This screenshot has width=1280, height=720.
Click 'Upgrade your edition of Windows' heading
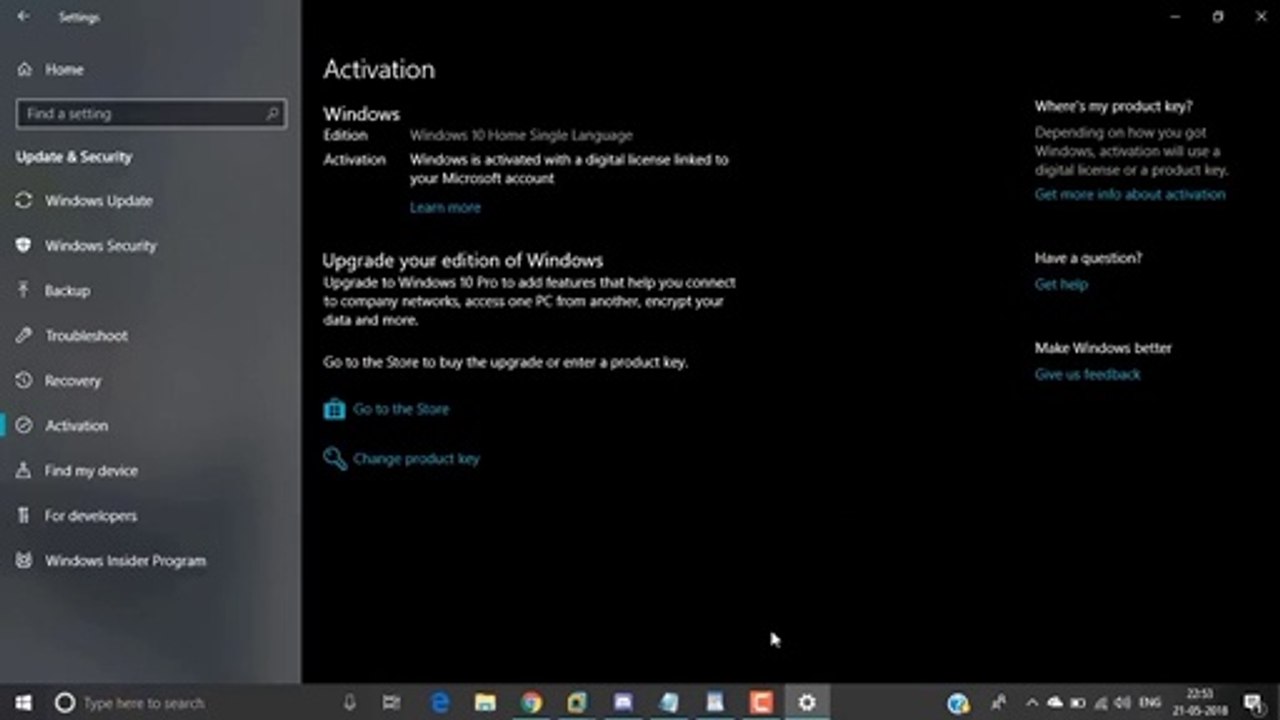(463, 260)
